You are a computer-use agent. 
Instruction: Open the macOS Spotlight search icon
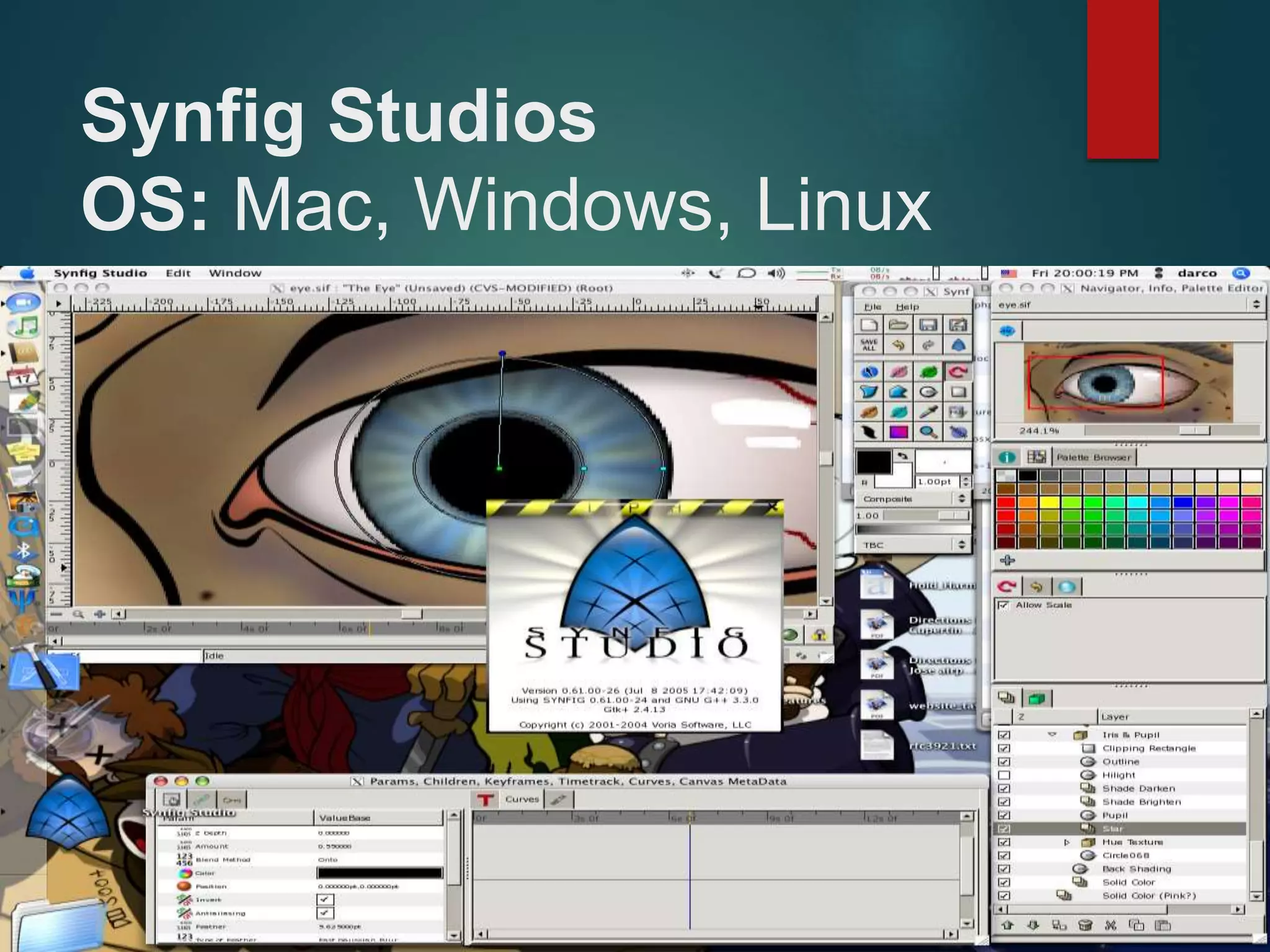coord(1241,273)
